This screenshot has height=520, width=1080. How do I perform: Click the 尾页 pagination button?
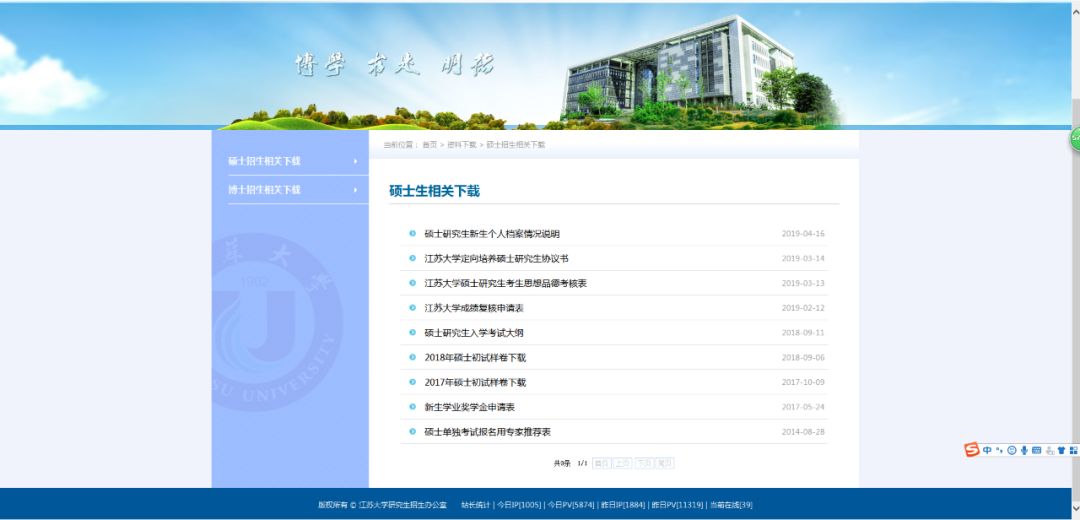(x=665, y=464)
